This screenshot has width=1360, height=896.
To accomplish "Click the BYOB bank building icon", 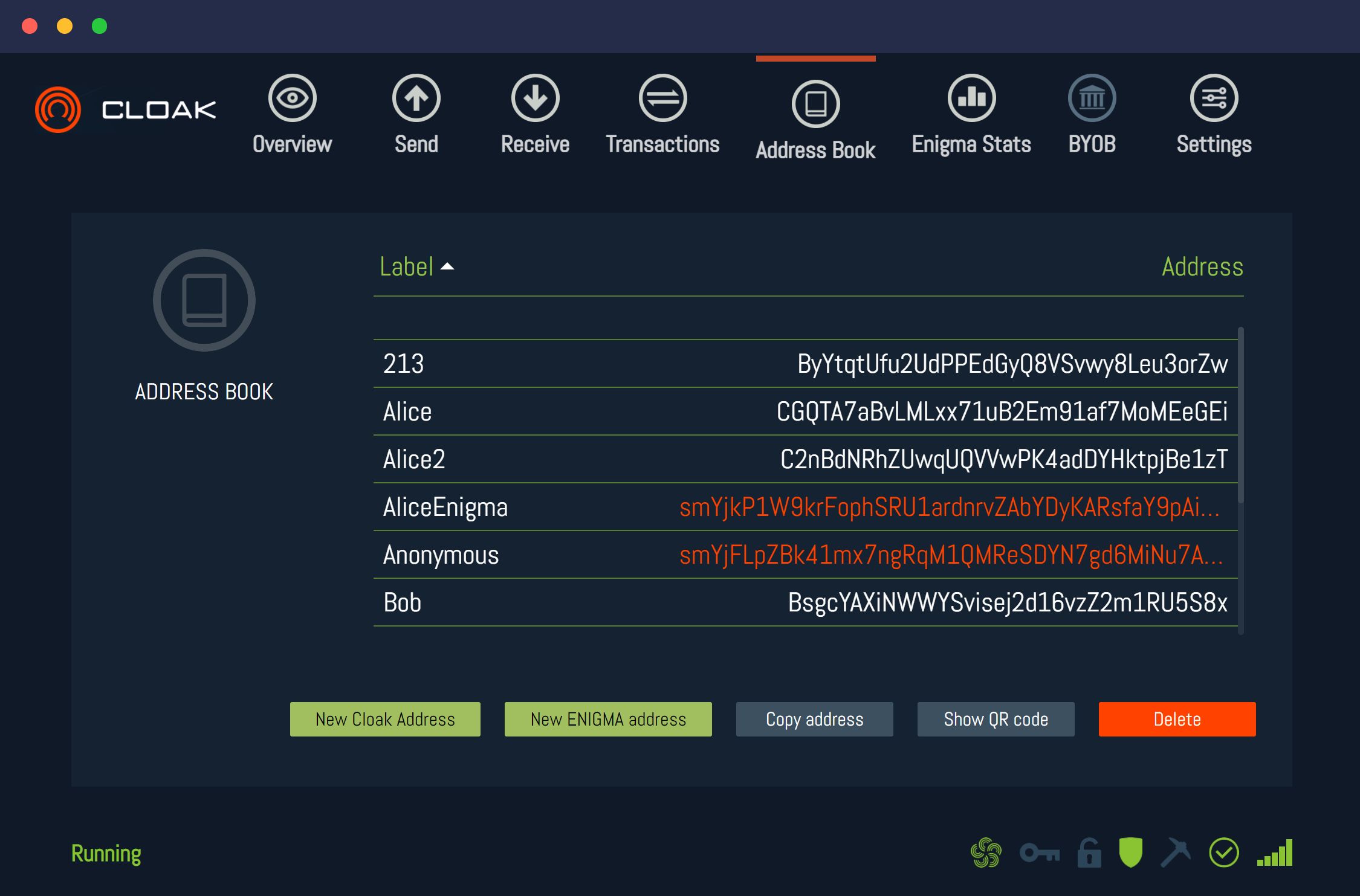I will [x=1092, y=98].
